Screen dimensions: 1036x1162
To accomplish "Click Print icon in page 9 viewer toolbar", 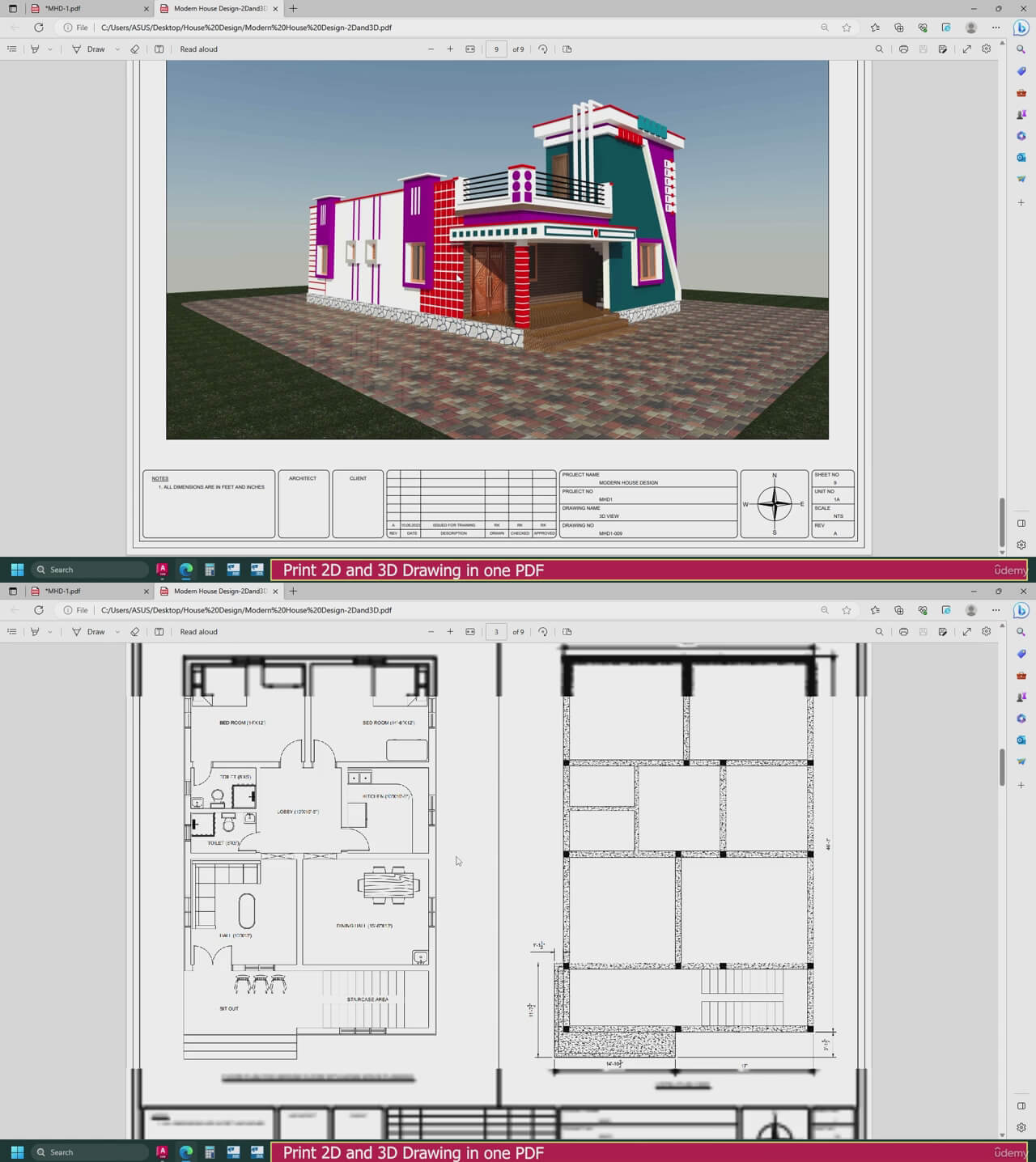I will (903, 49).
